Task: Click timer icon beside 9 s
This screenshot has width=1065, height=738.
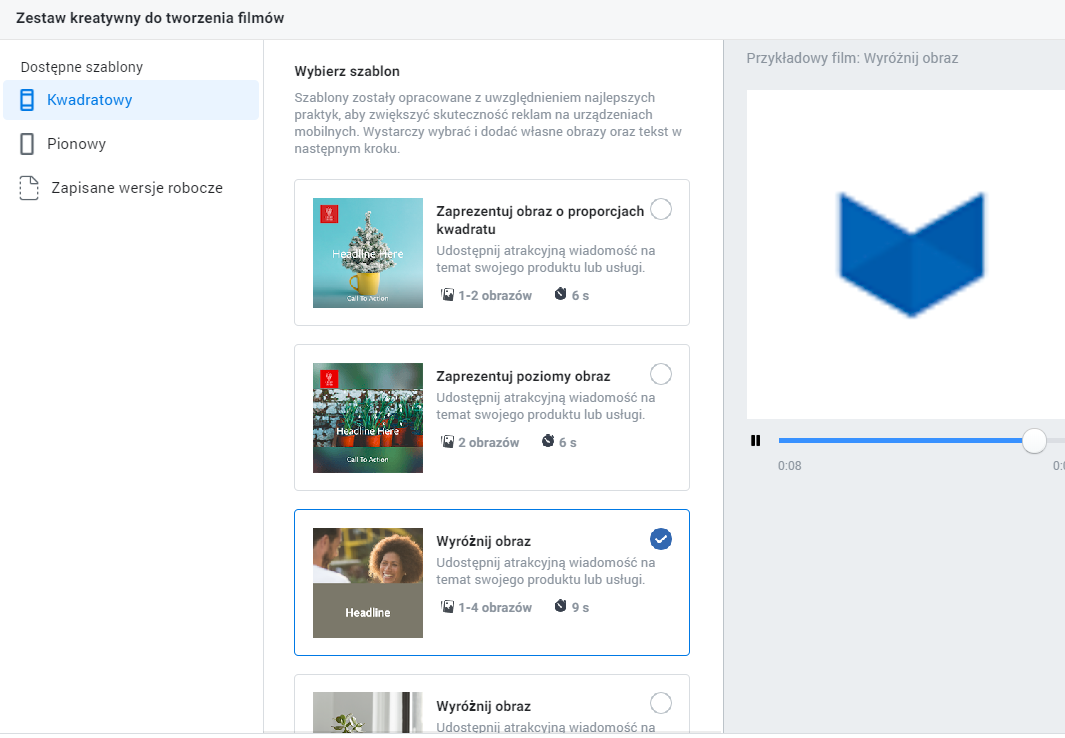Action: pyautogui.click(x=560, y=606)
